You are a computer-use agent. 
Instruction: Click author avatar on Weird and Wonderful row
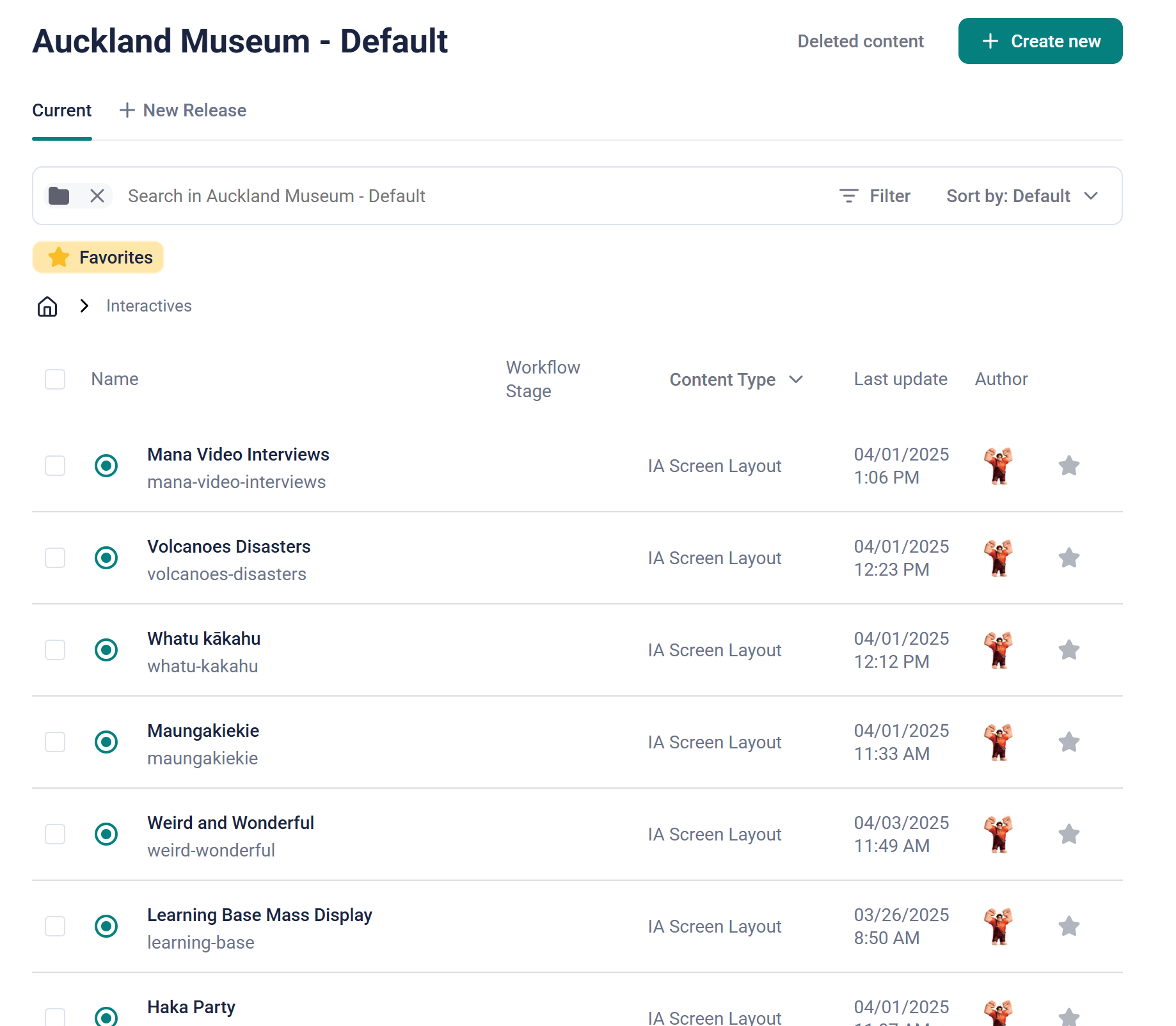(997, 834)
